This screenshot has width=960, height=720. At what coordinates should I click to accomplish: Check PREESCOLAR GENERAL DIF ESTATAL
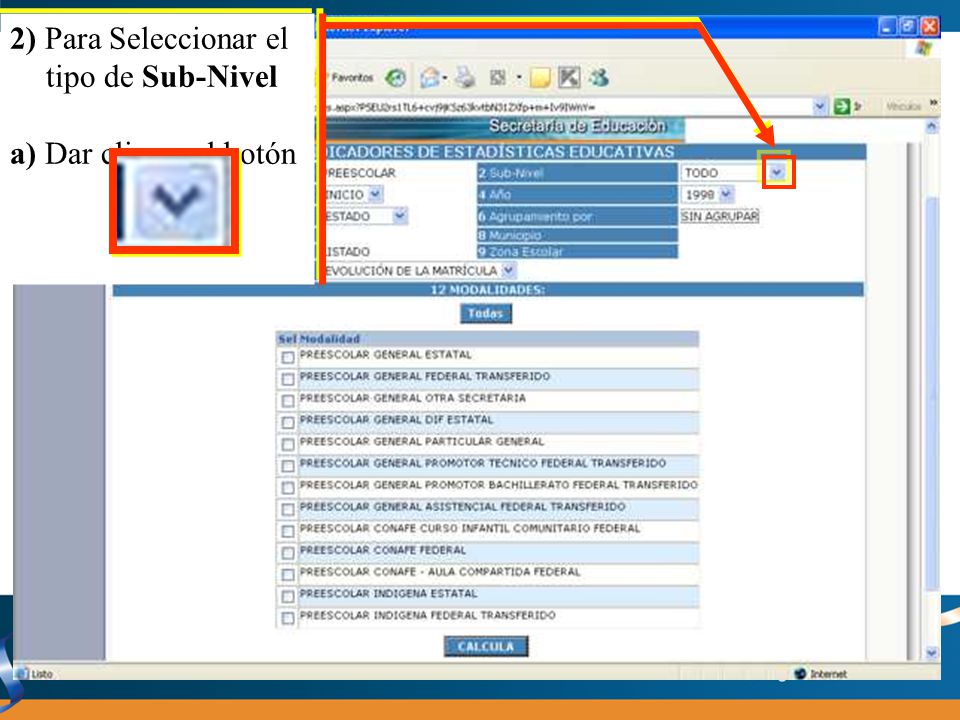coord(288,423)
